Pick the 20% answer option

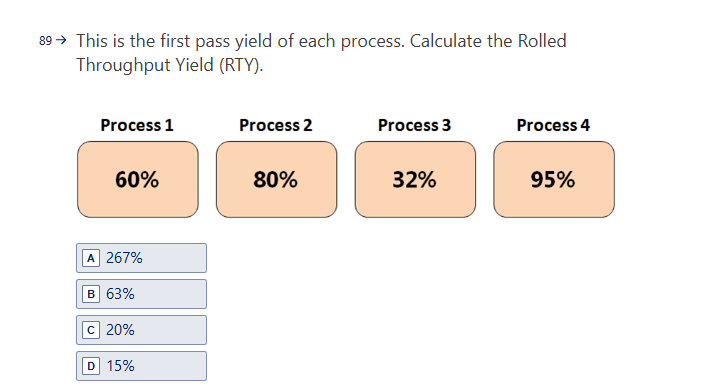pos(141,330)
